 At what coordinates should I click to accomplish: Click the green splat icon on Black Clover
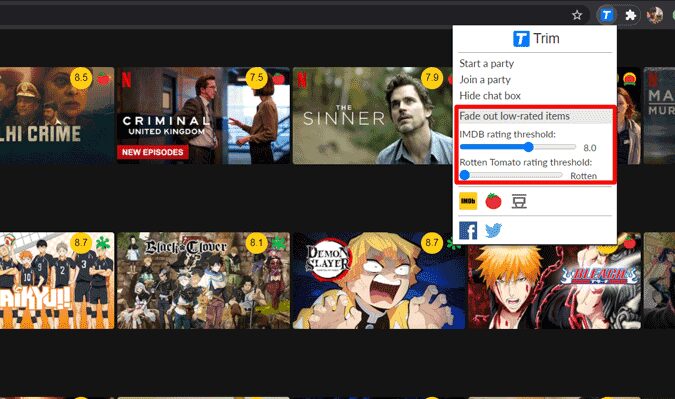(x=279, y=243)
